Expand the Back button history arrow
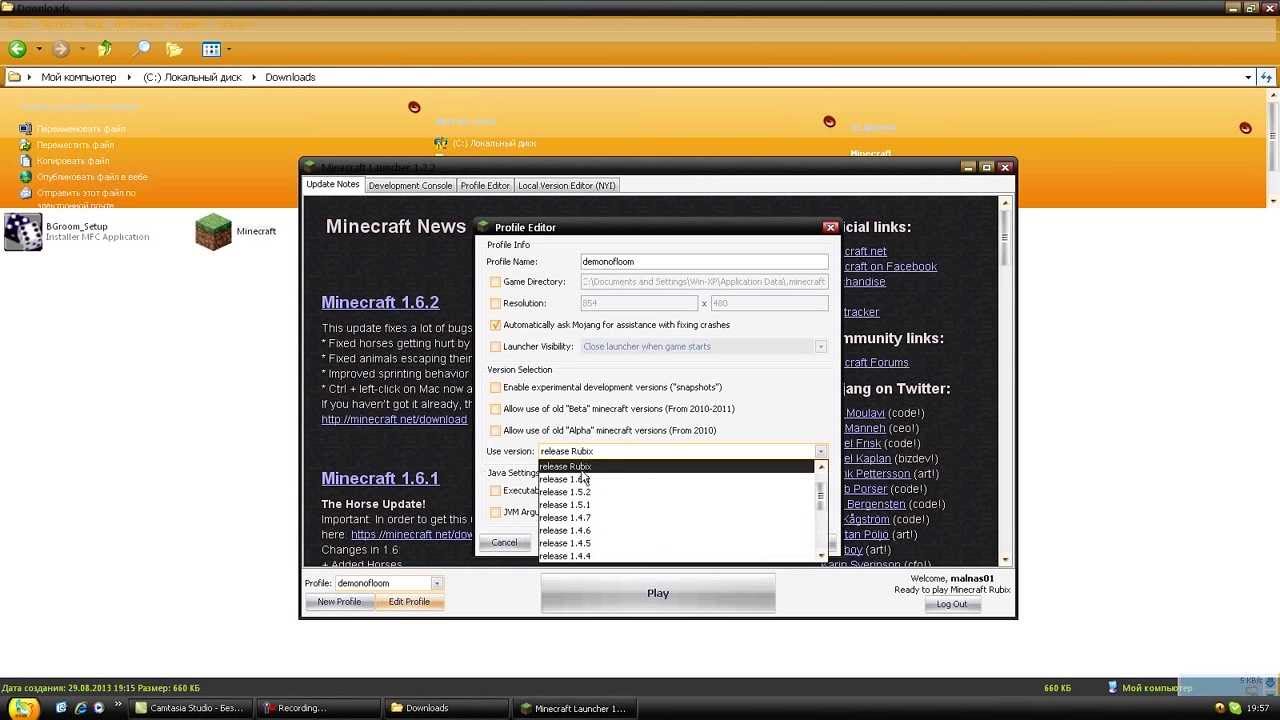The image size is (1280, 720). pyautogui.click(x=39, y=49)
